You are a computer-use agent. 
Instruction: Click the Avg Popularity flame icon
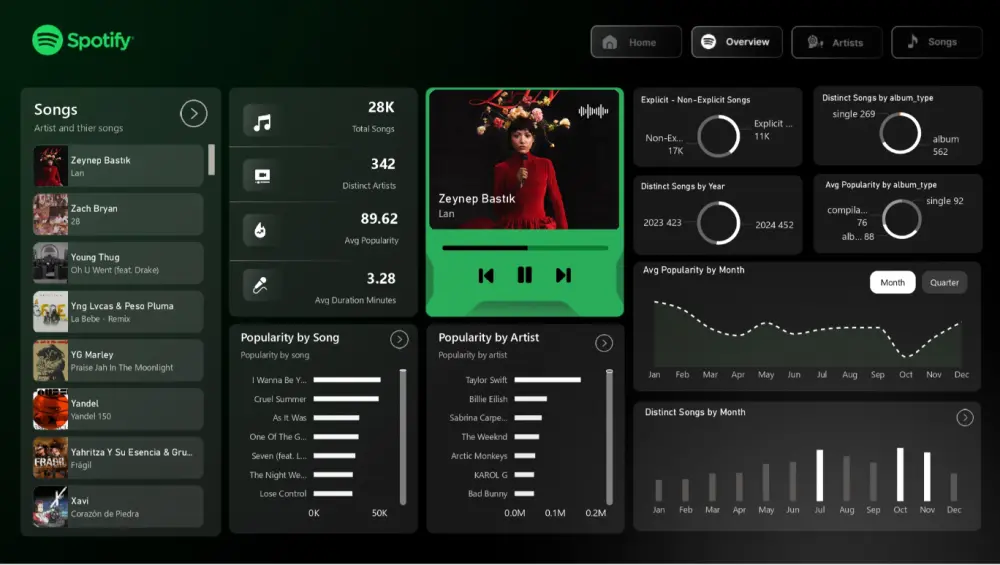260,230
